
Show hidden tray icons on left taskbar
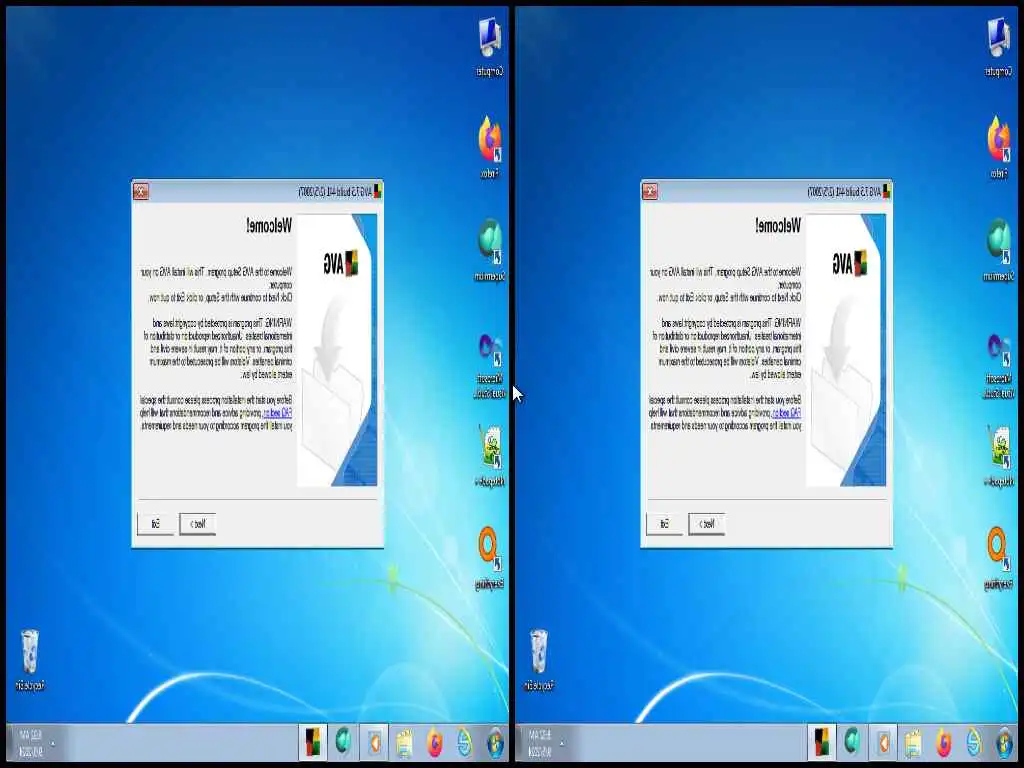pyautogui.click(x=53, y=743)
